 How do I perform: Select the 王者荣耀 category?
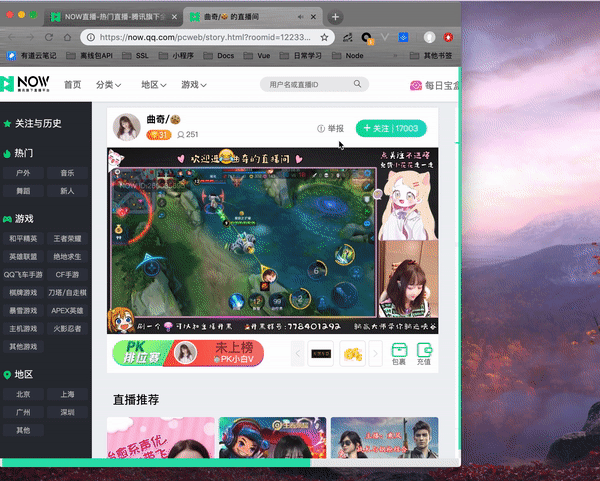[x=67, y=239]
